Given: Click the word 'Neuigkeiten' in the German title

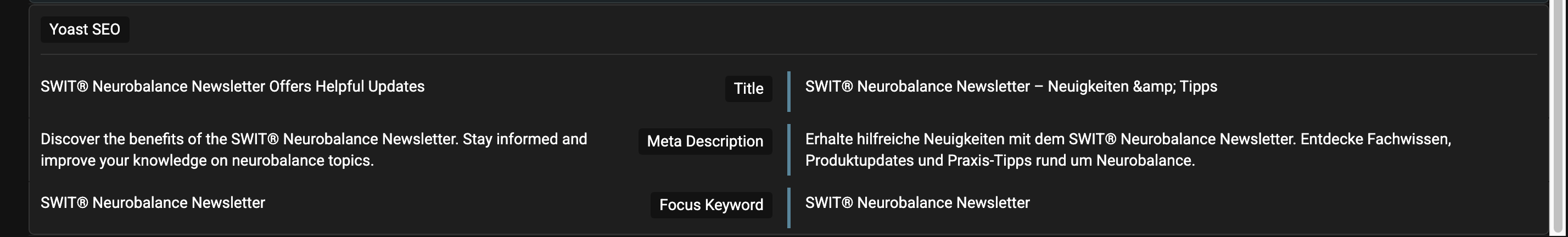Looking at the screenshot, I should (x=1088, y=86).
